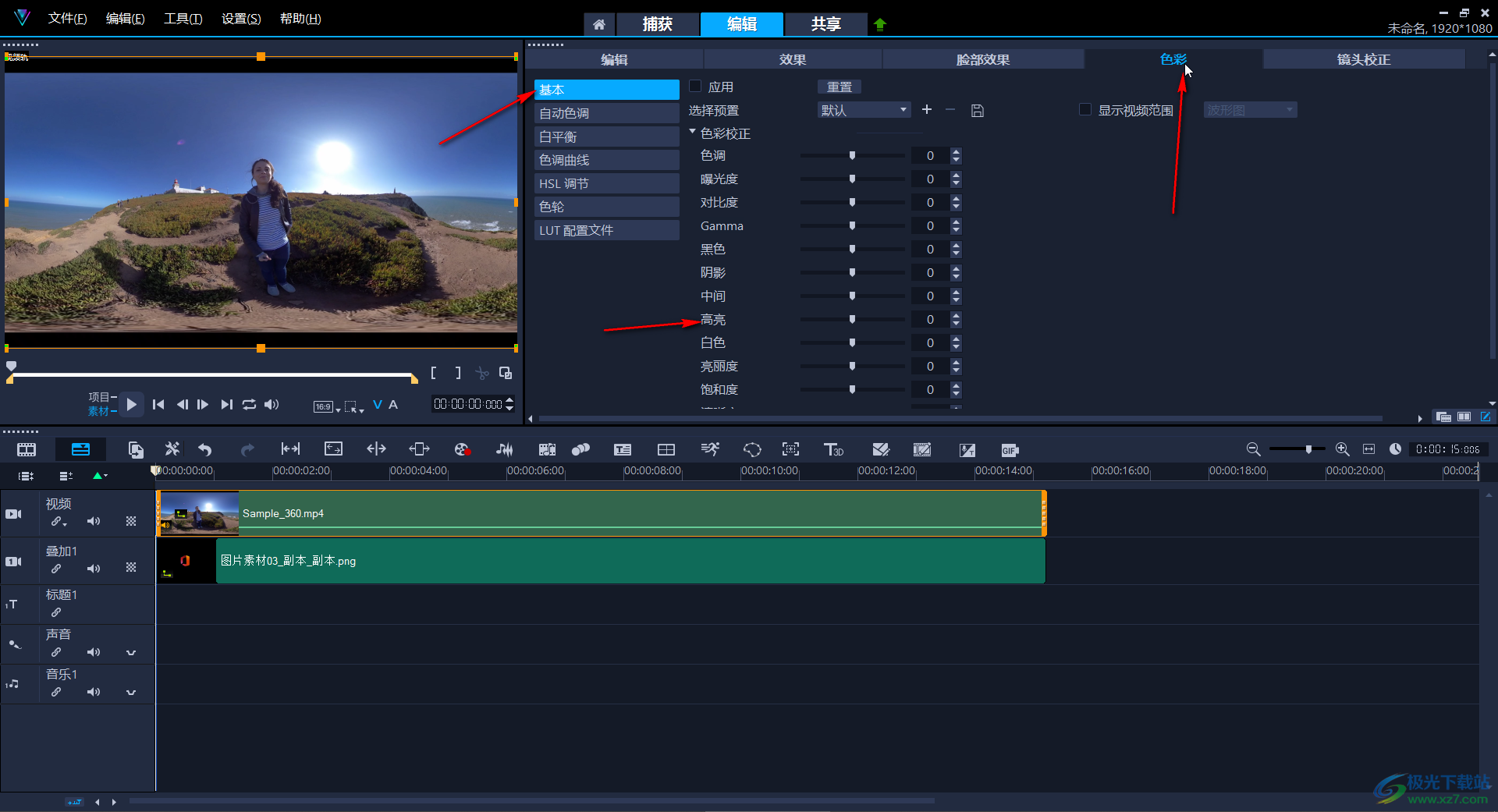The image size is (1498, 812).
Task: Mute the 叠加1 track speaker
Action: click(x=94, y=569)
